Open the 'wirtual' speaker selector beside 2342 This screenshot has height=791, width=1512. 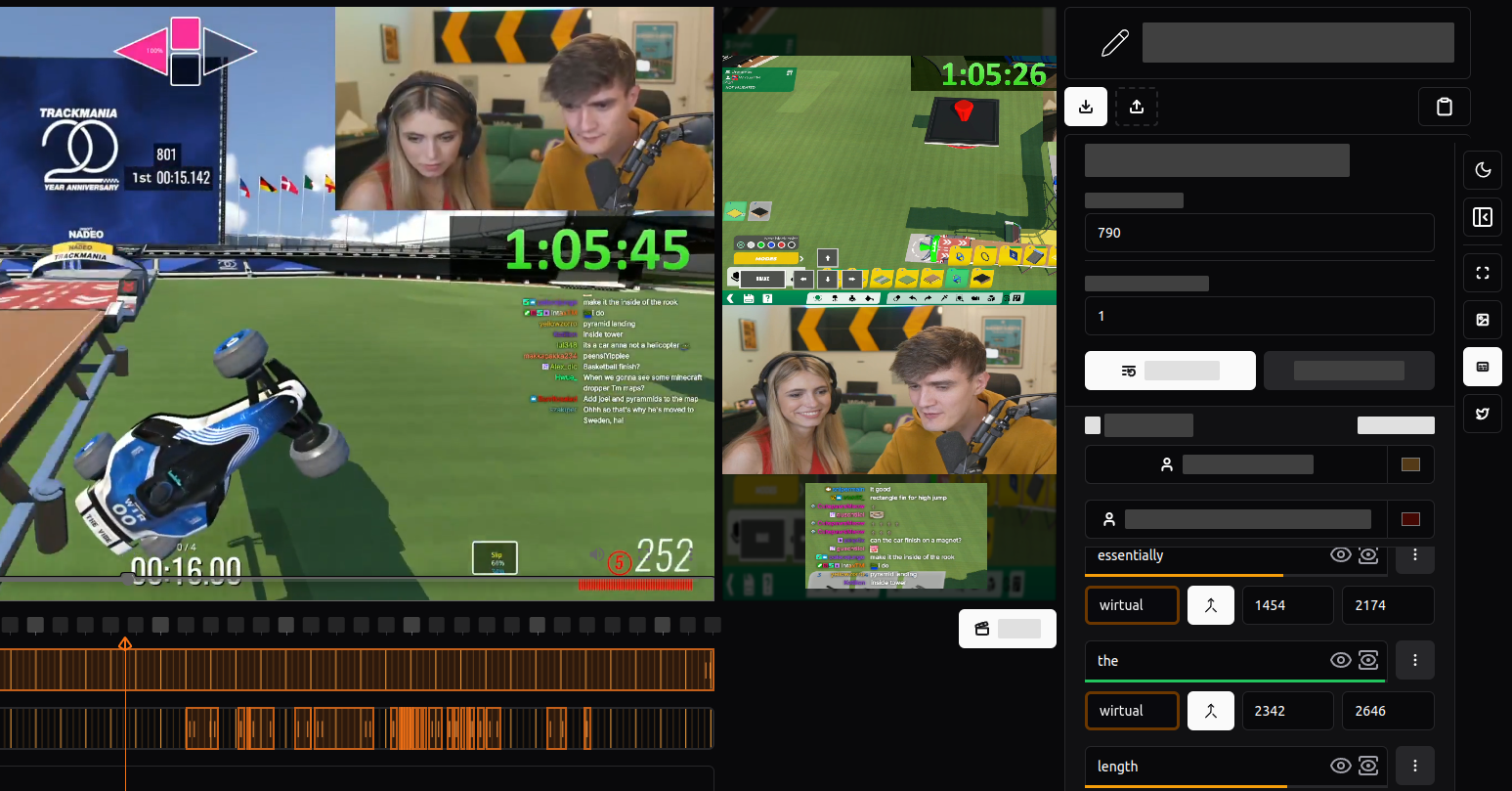(x=1132, y=711)
